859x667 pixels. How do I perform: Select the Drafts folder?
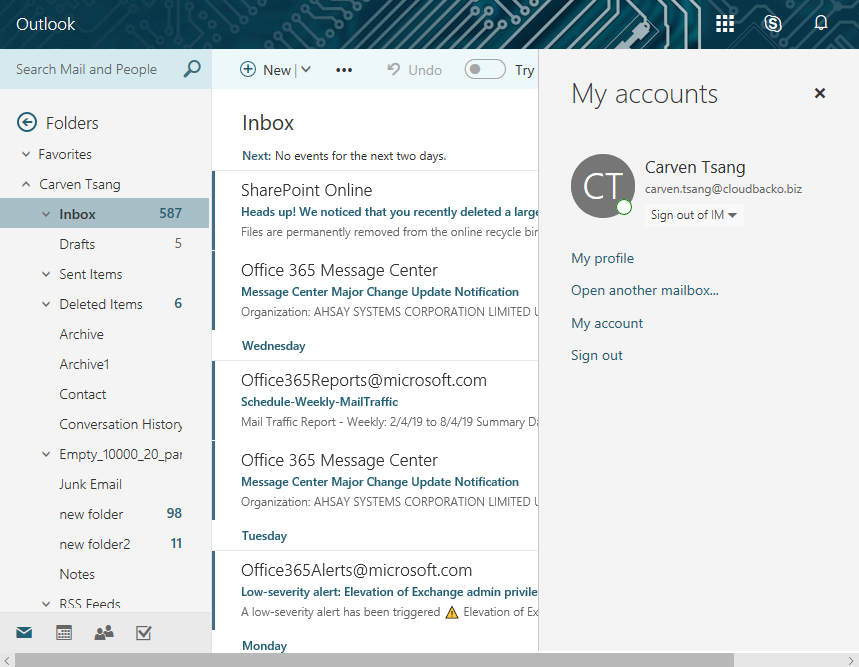(x=77, y=244)
